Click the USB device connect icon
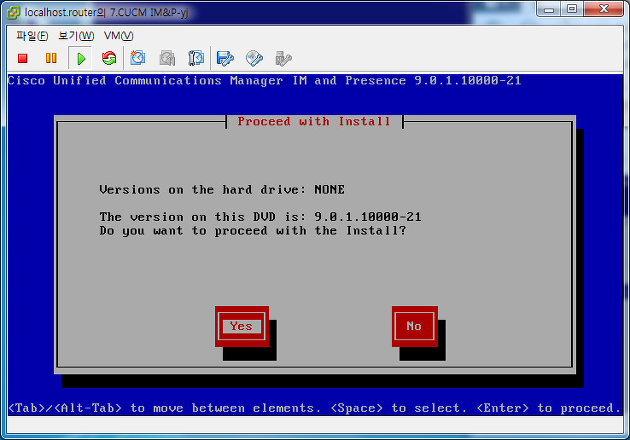630x440 pixels. [283, 59]
